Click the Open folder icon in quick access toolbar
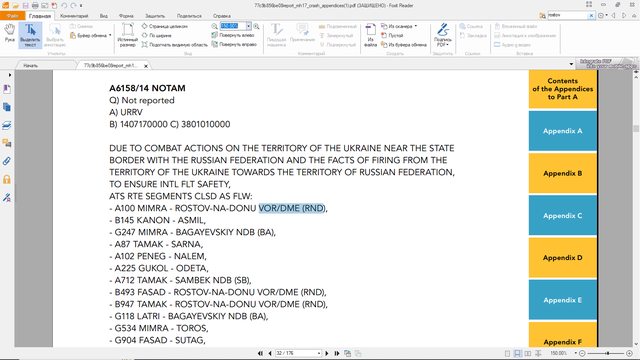This screenshot has width=640, height=360. tap(16, 6)
